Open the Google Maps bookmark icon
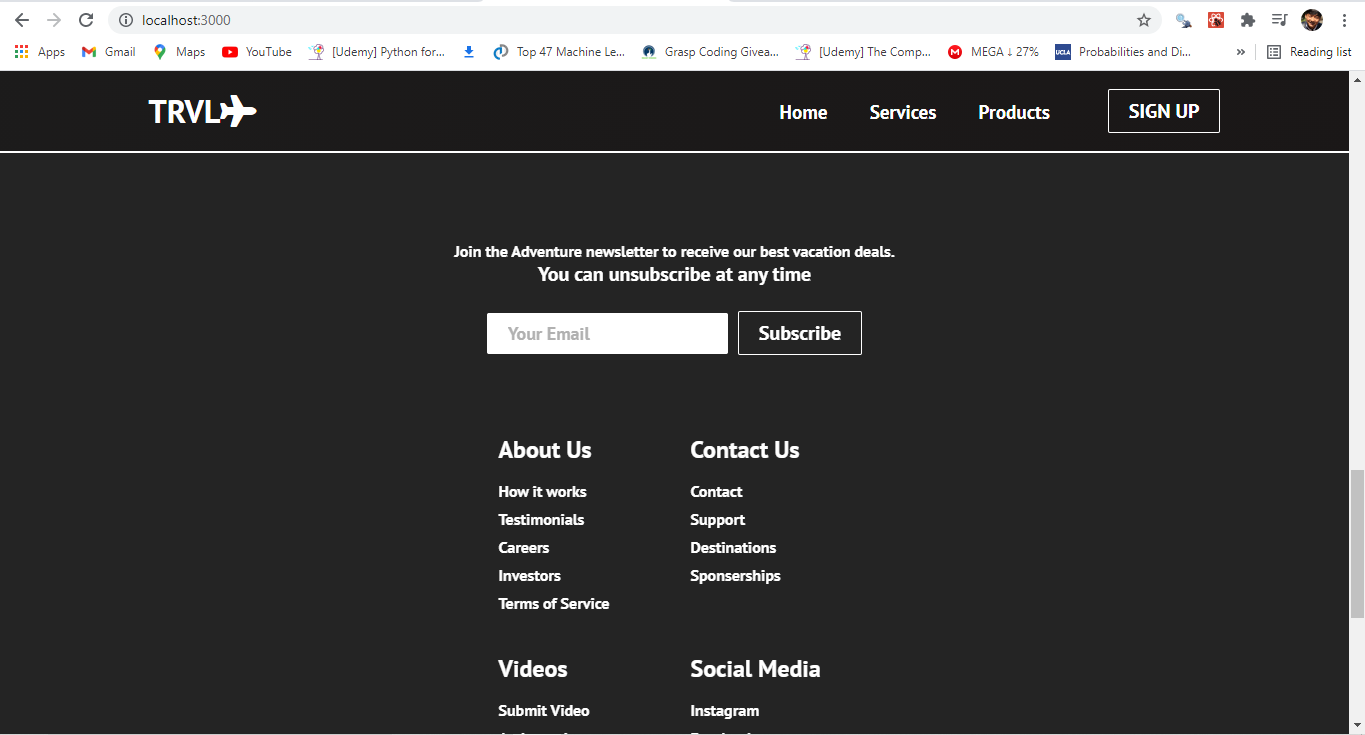 click(160, 51)
